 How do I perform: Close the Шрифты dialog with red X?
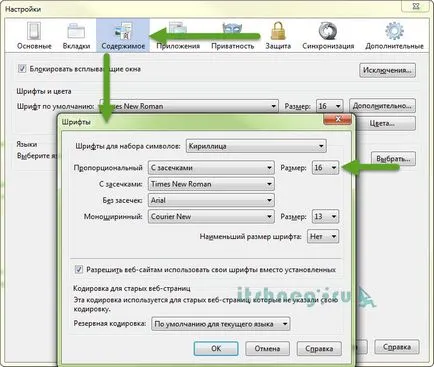338,119
